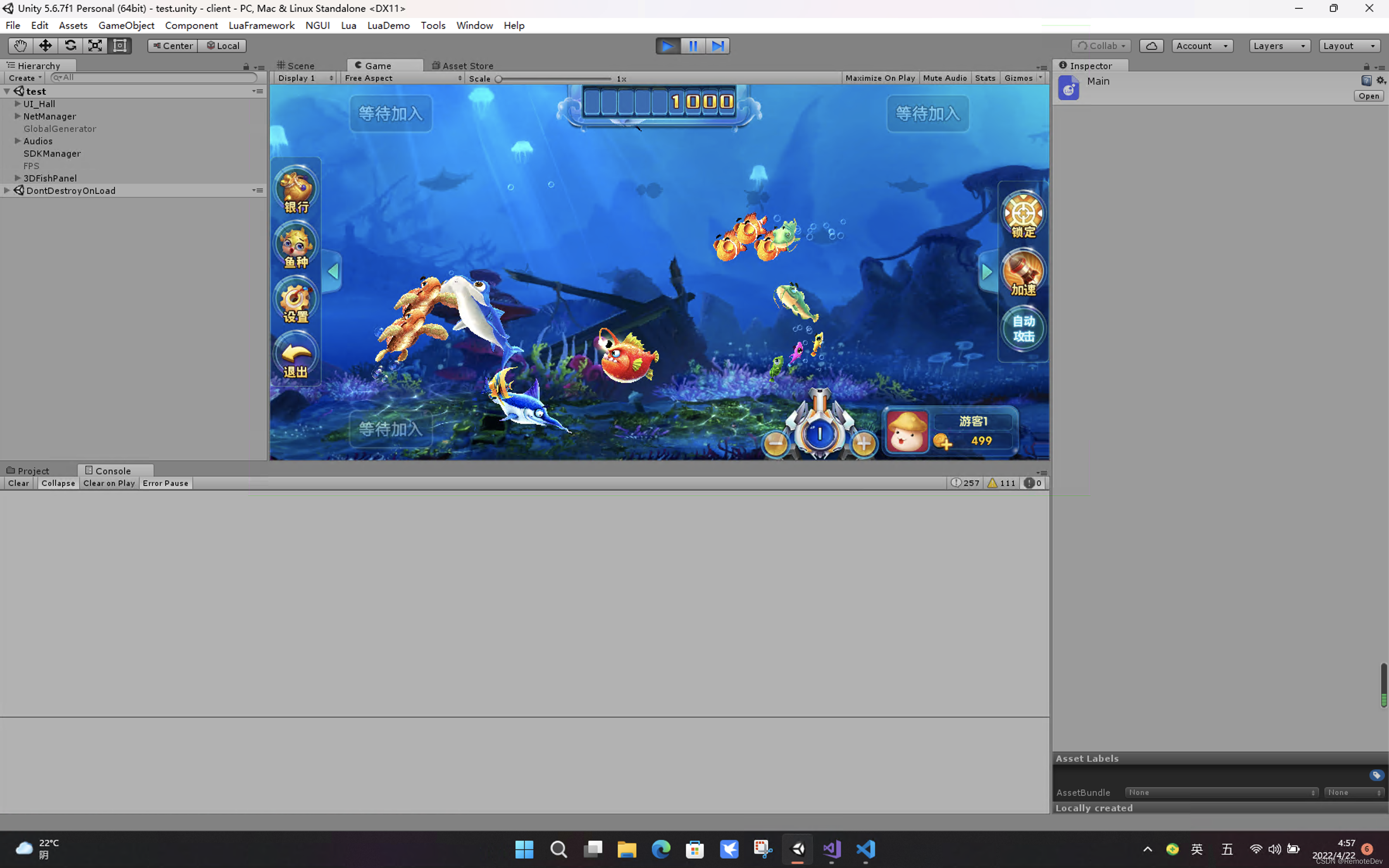The width and height of the screenshot is (1389, 868).
Task: Open the Inspector help book icon
Action: 1366,81
